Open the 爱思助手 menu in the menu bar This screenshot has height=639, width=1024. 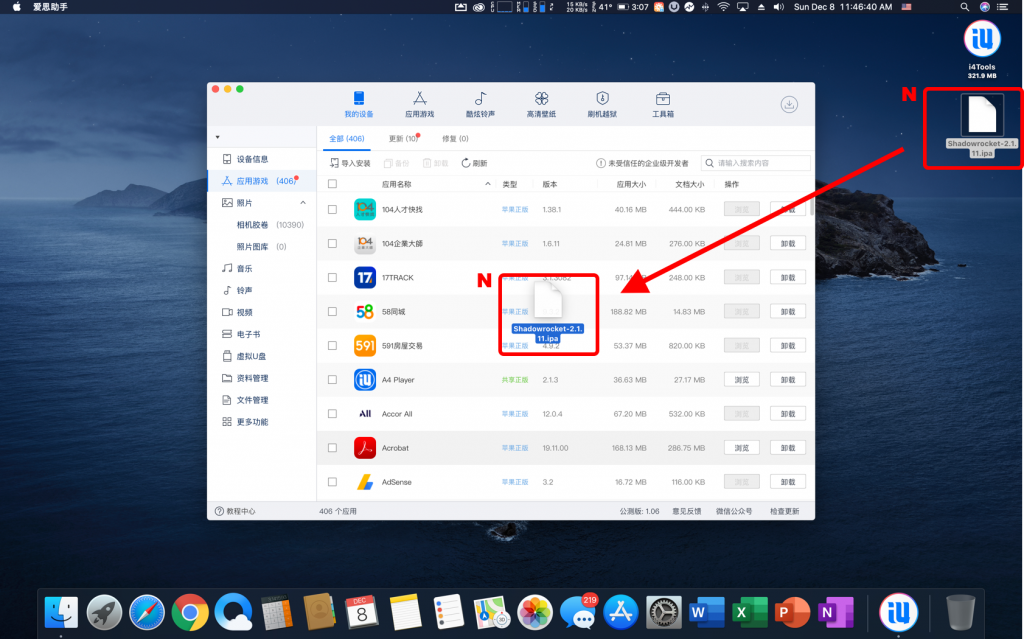[50, 7]
